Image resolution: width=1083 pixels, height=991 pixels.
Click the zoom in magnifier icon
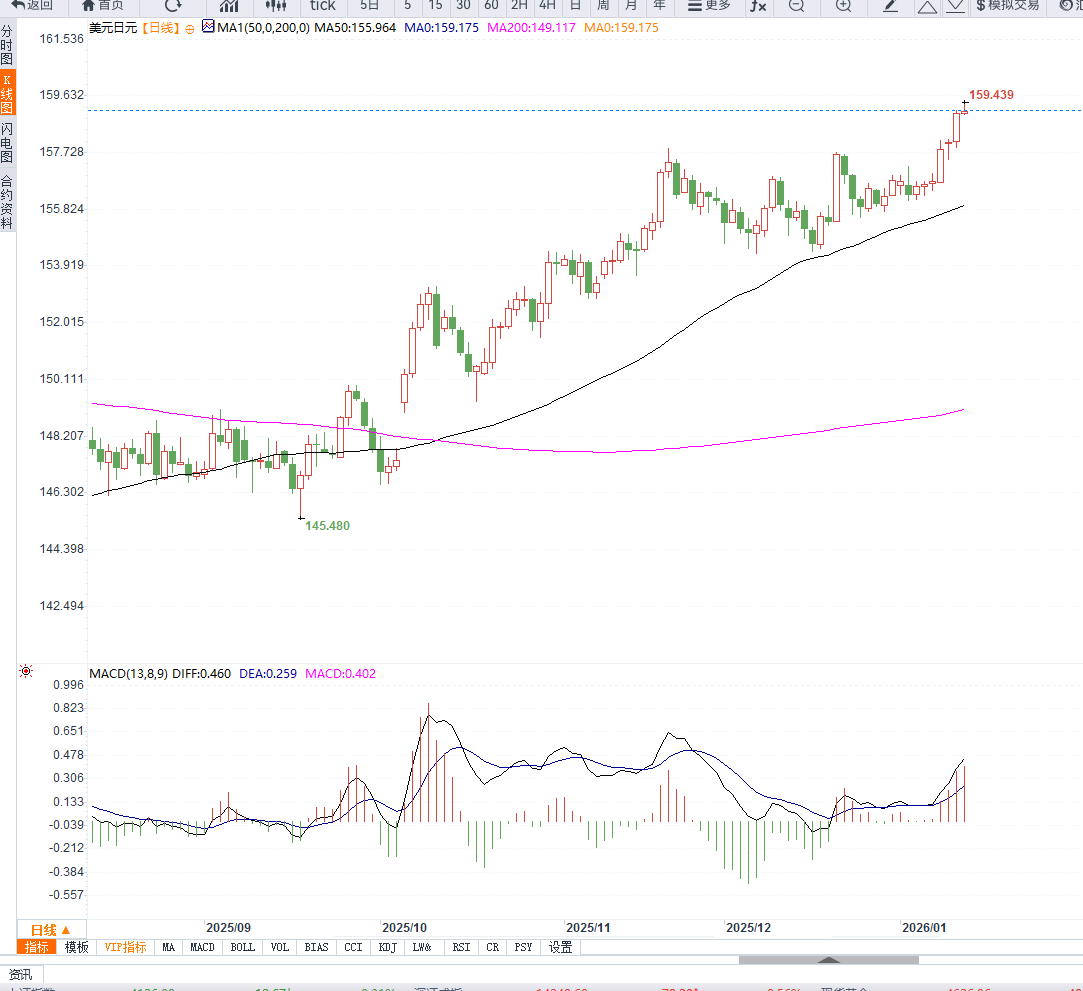(x=843, y=6)
